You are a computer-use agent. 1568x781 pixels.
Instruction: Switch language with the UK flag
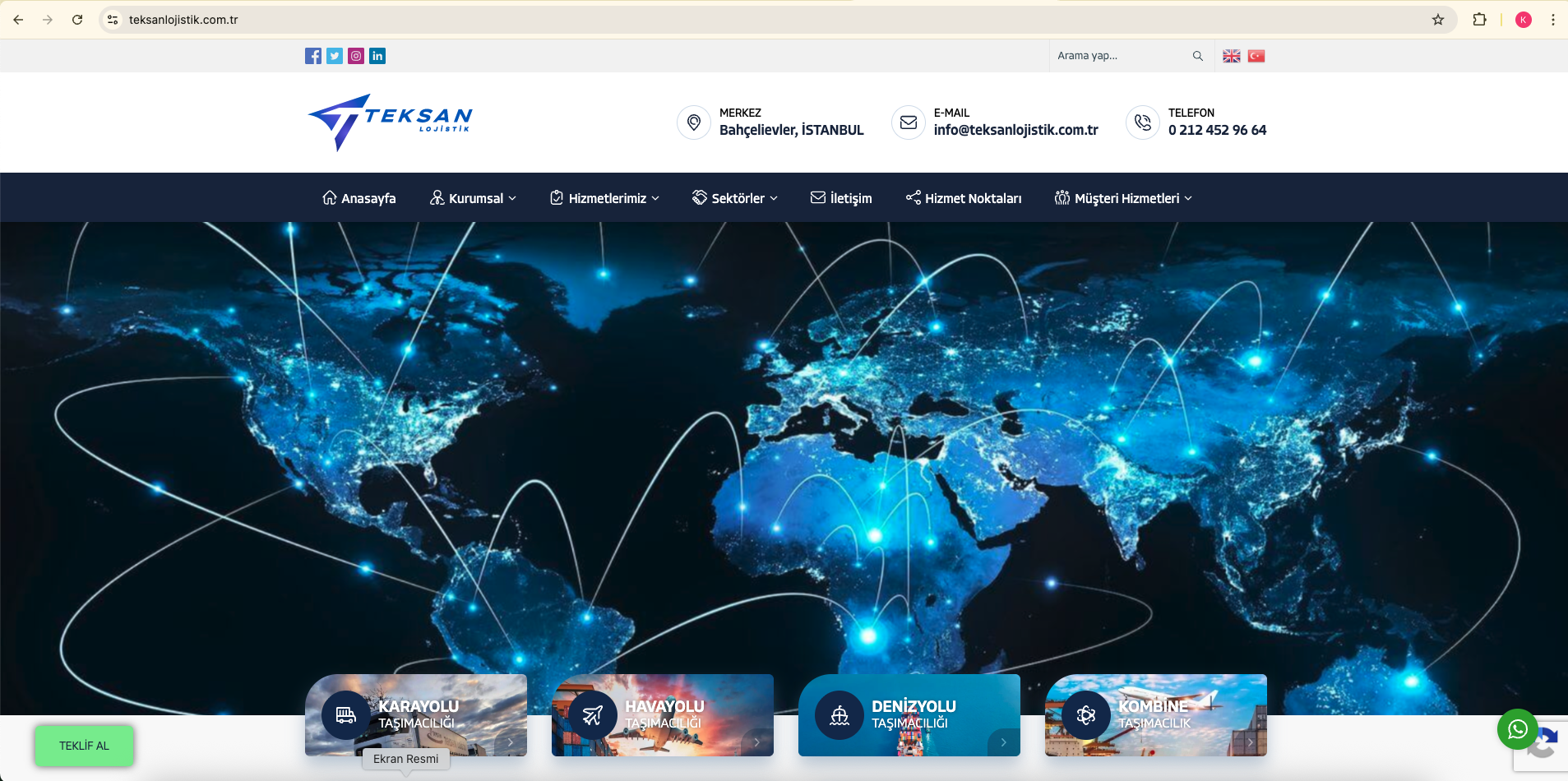[1232, 56]
